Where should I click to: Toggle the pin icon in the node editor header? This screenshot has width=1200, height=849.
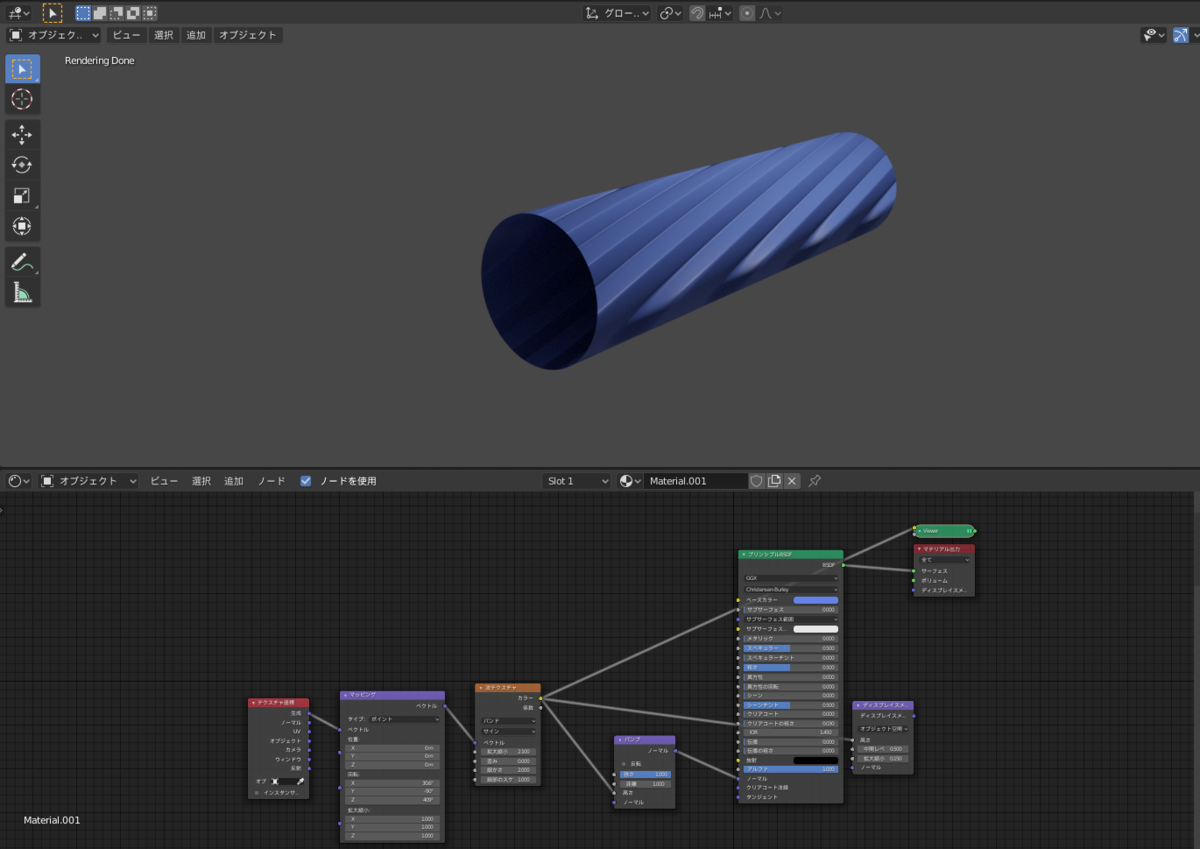point(815,481)
